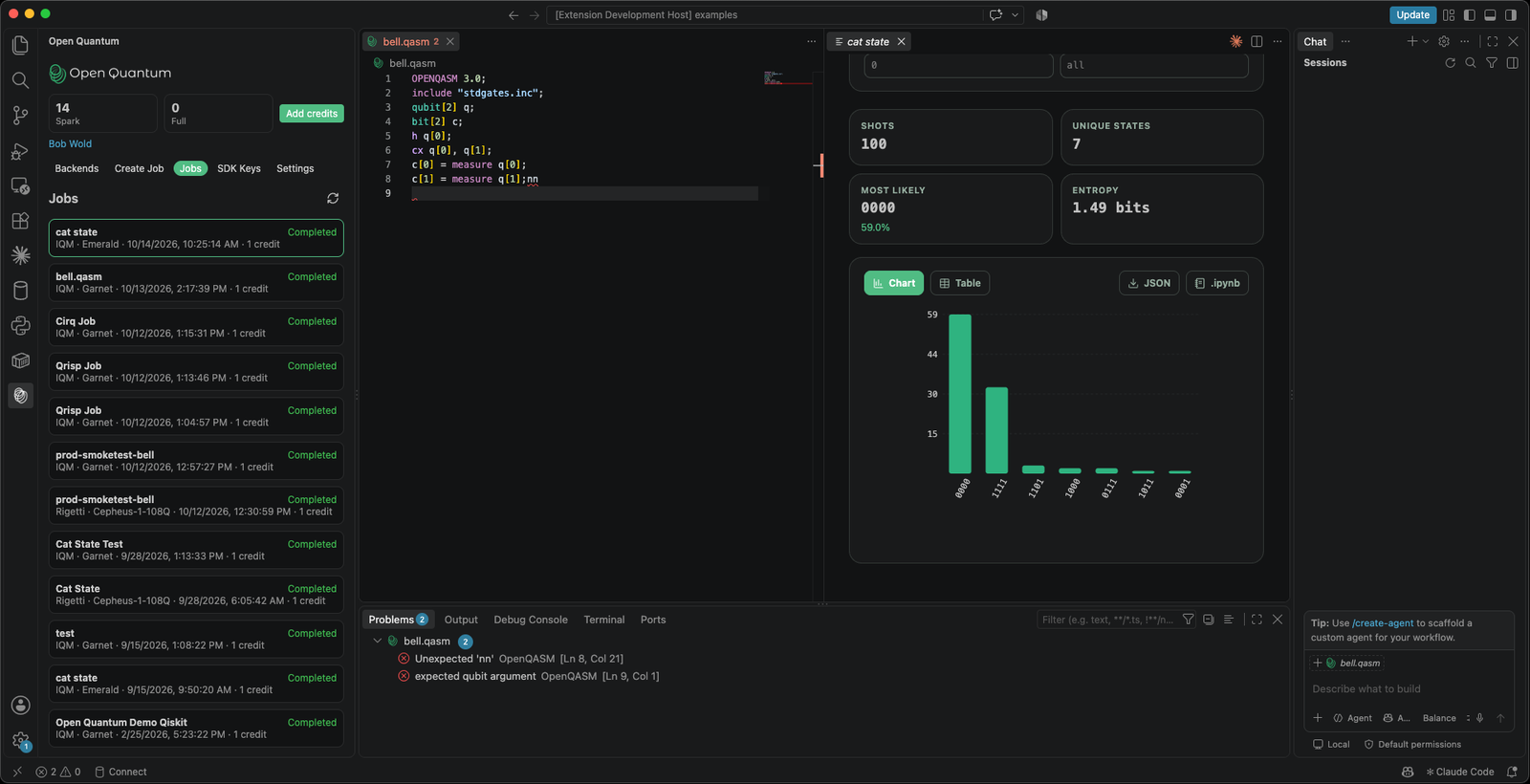Viewport: 1530px width, 784px height.
Task: Maximize the bottom panel size
Action: (x=1257, y=620)
